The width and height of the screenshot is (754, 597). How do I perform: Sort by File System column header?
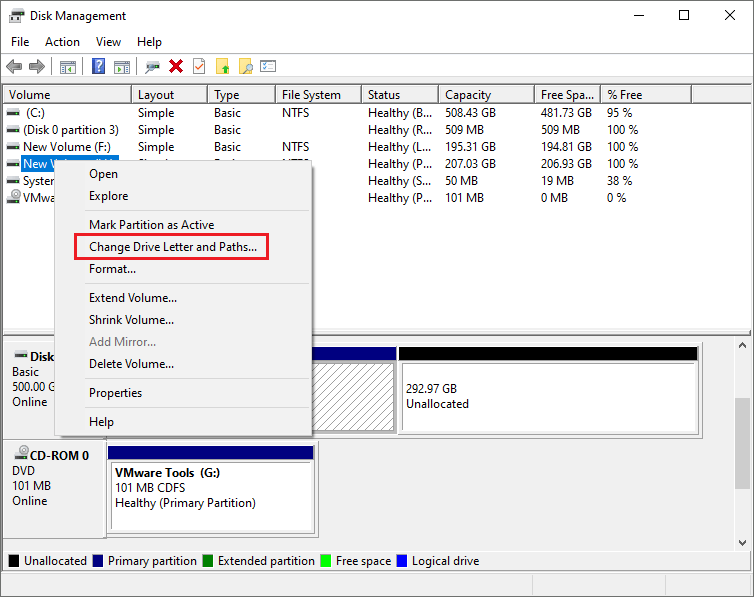(311, 95)
